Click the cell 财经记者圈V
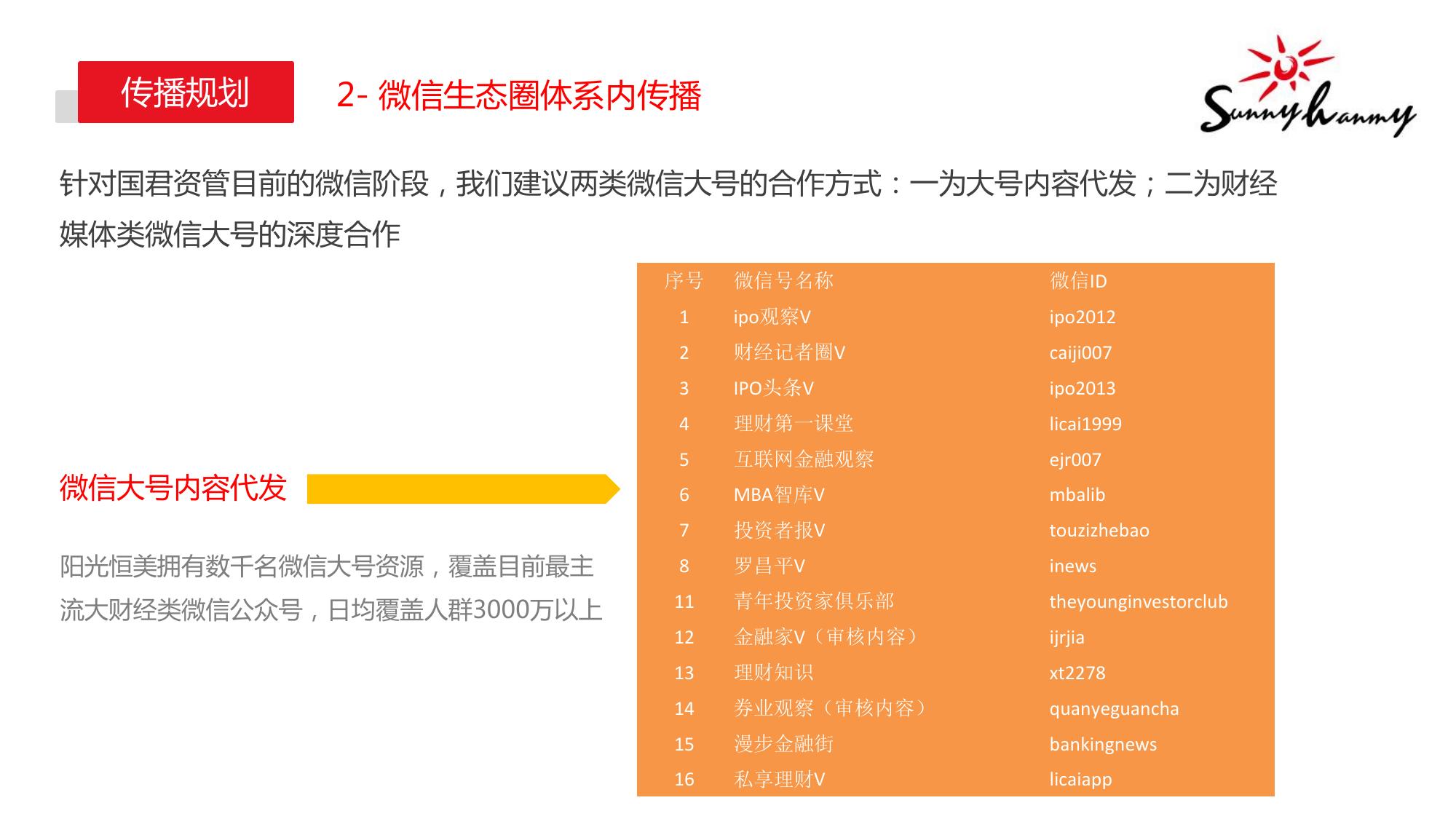The height and width of the screenshot is (819, 1456). (789, 352)
